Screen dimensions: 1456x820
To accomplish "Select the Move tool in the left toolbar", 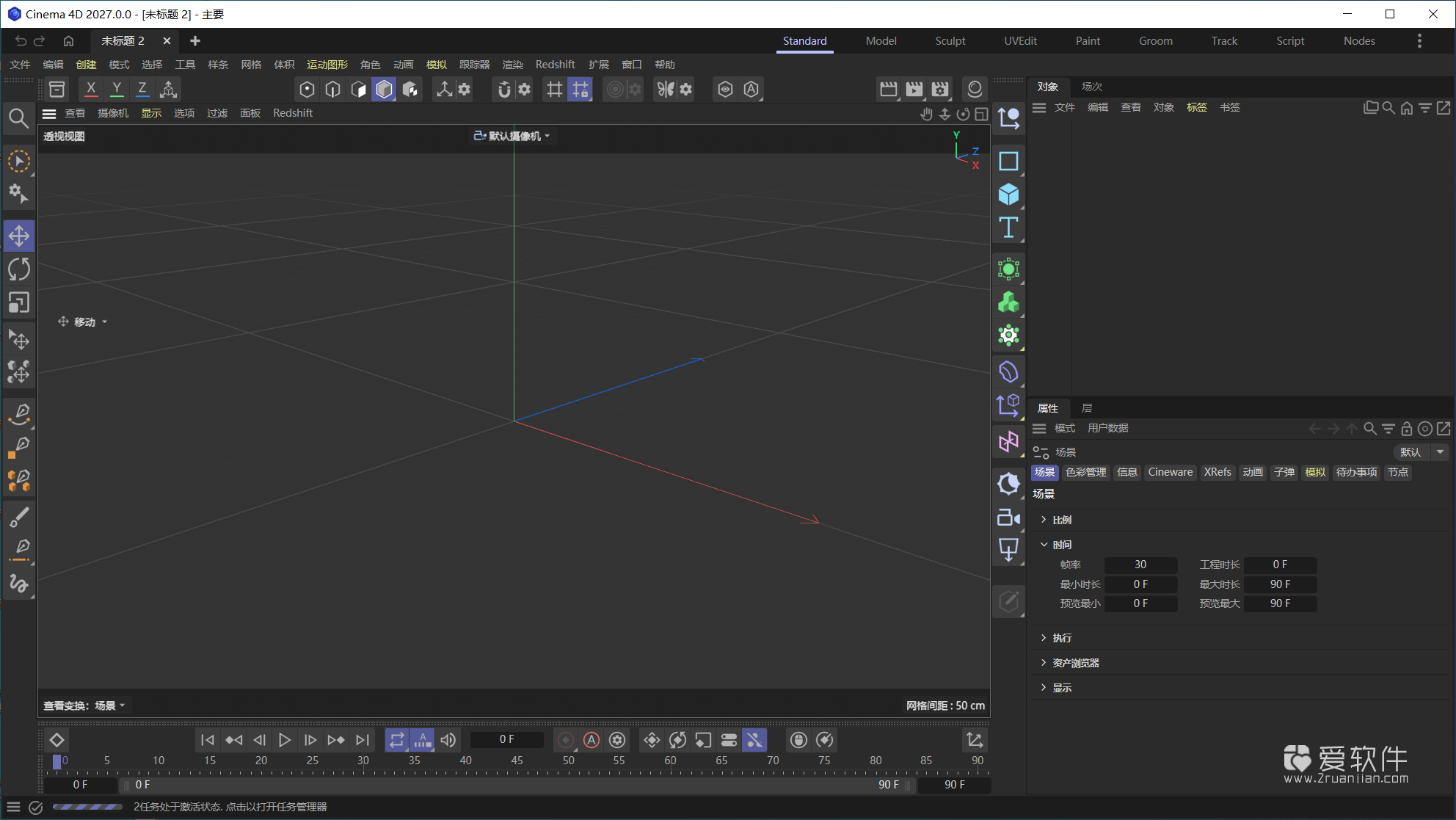I will [x=19, y=236].
